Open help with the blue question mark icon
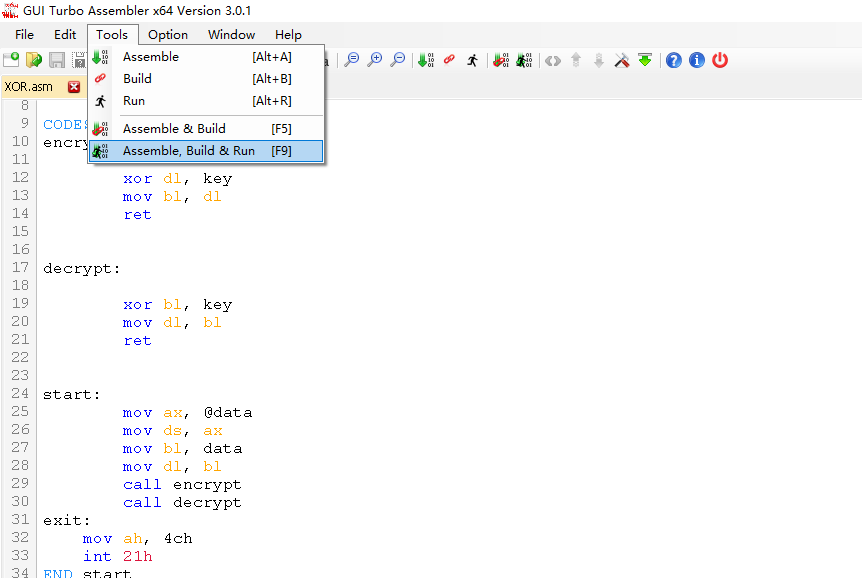 pyautogui.click(x=673, y=60)
